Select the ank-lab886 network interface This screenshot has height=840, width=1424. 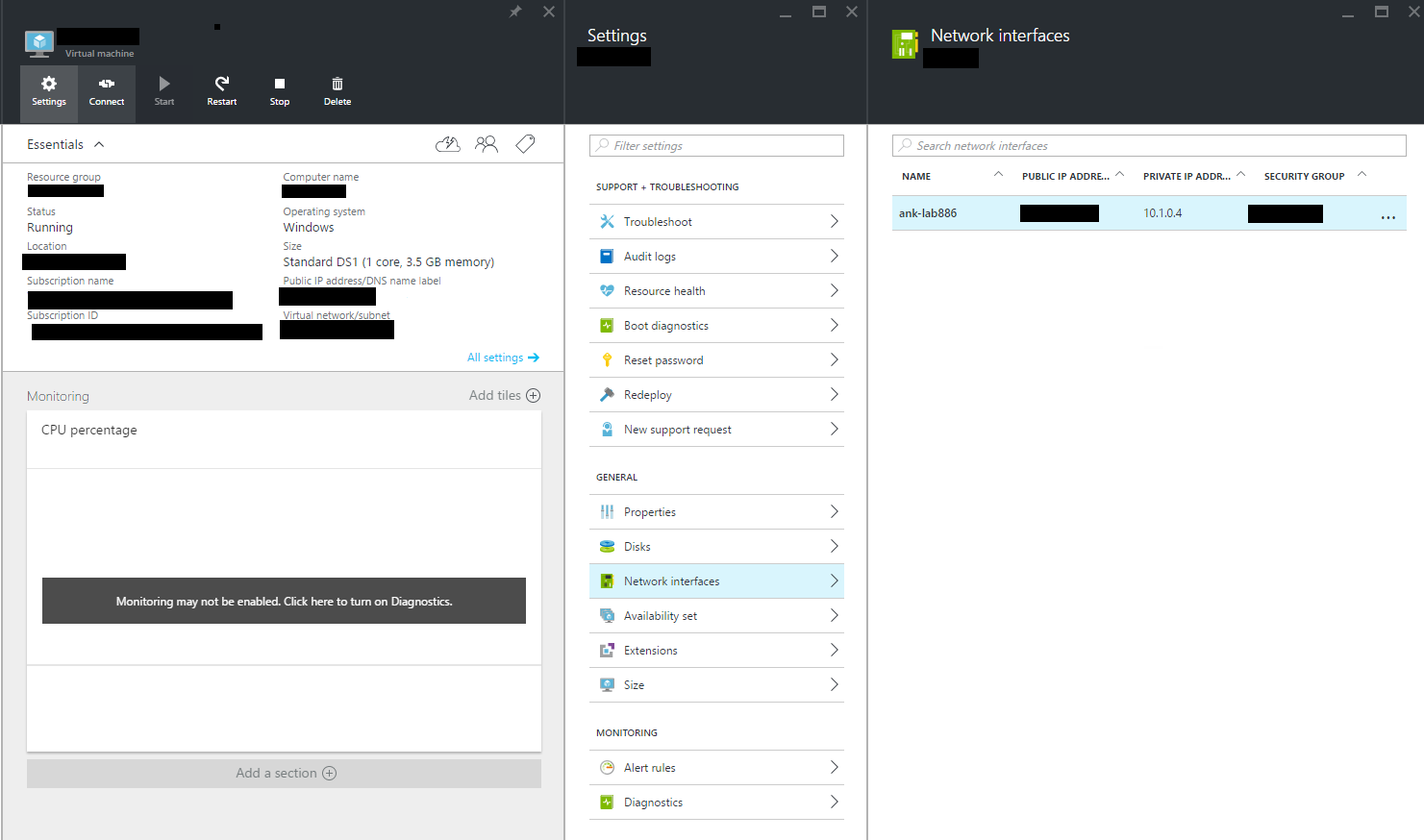click(x=1149, y=213)
